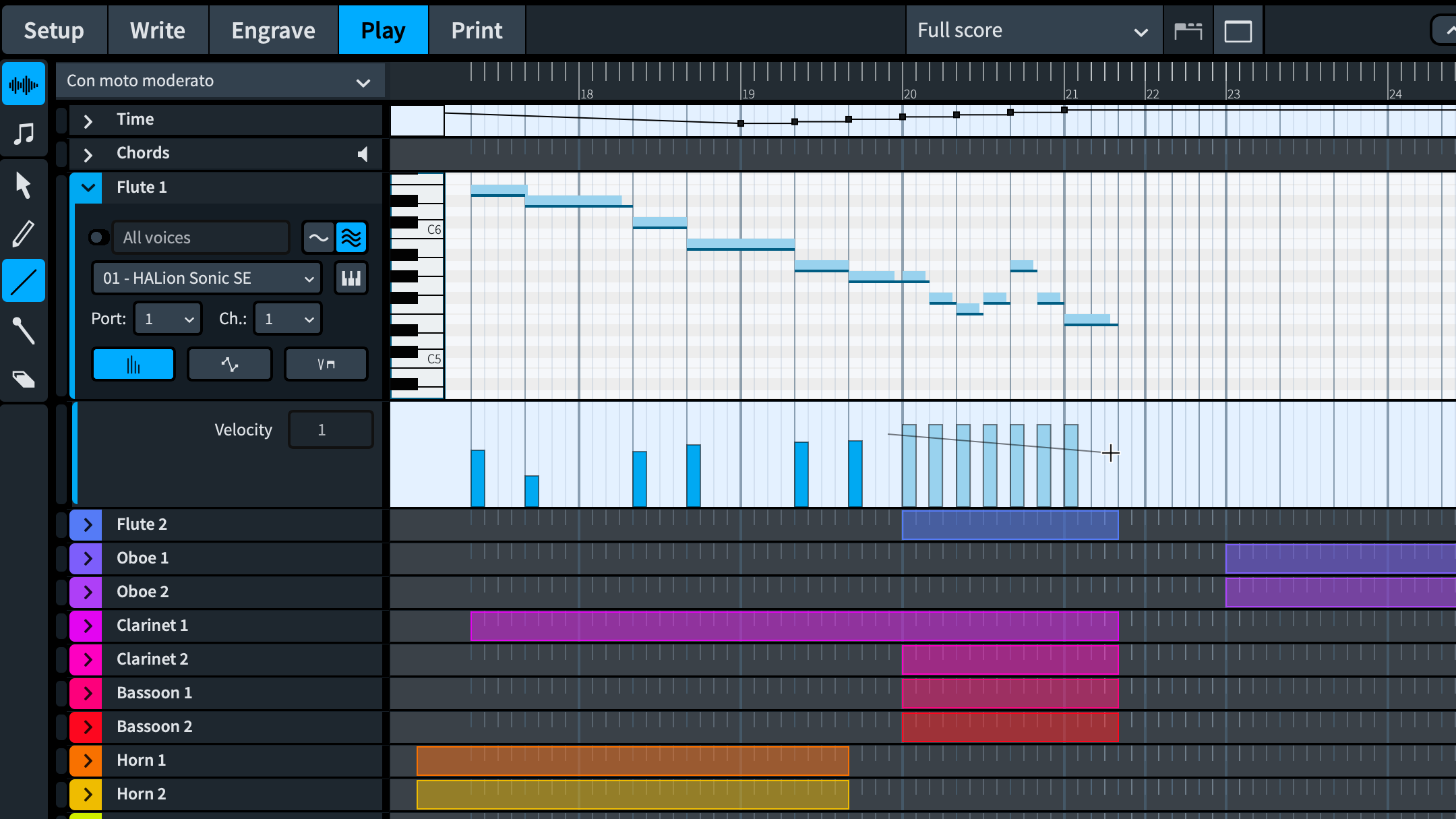Select the pencil draw tool

click(x=24, y=233)
